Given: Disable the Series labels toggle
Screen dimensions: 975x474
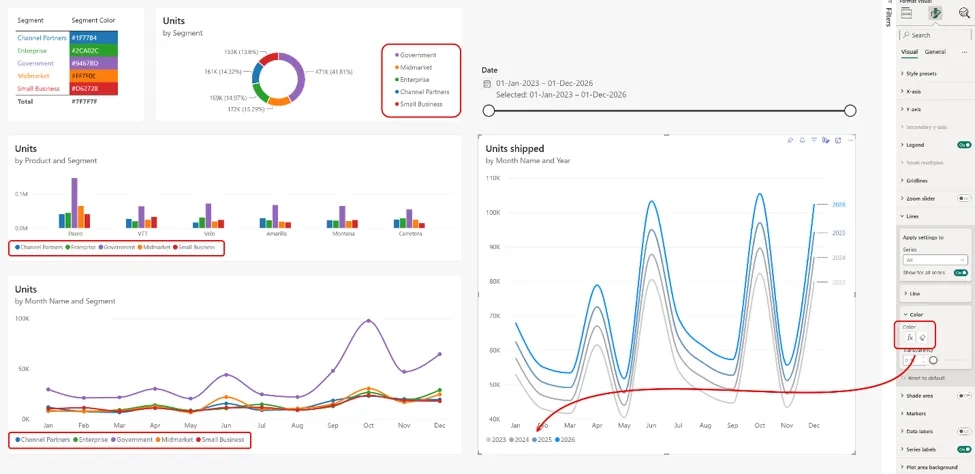Looking at the screenshot, I should 964,449.
